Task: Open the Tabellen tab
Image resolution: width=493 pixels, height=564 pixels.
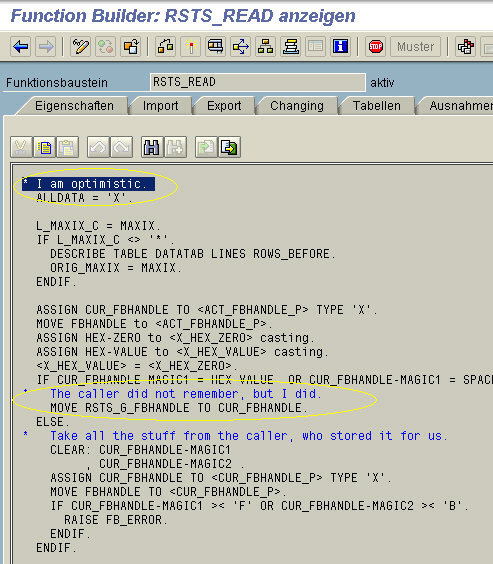Action: 376,106
